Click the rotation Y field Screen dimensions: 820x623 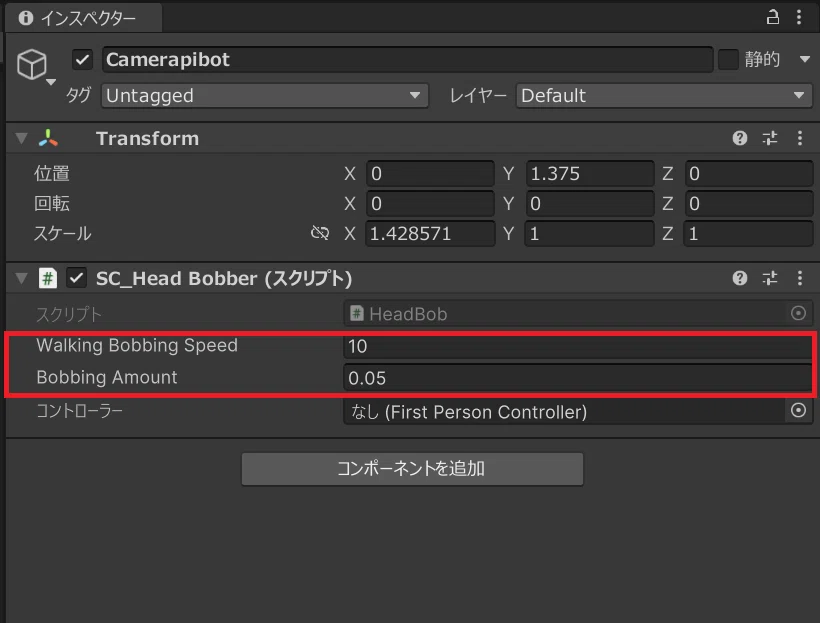[x=590, y=203]
